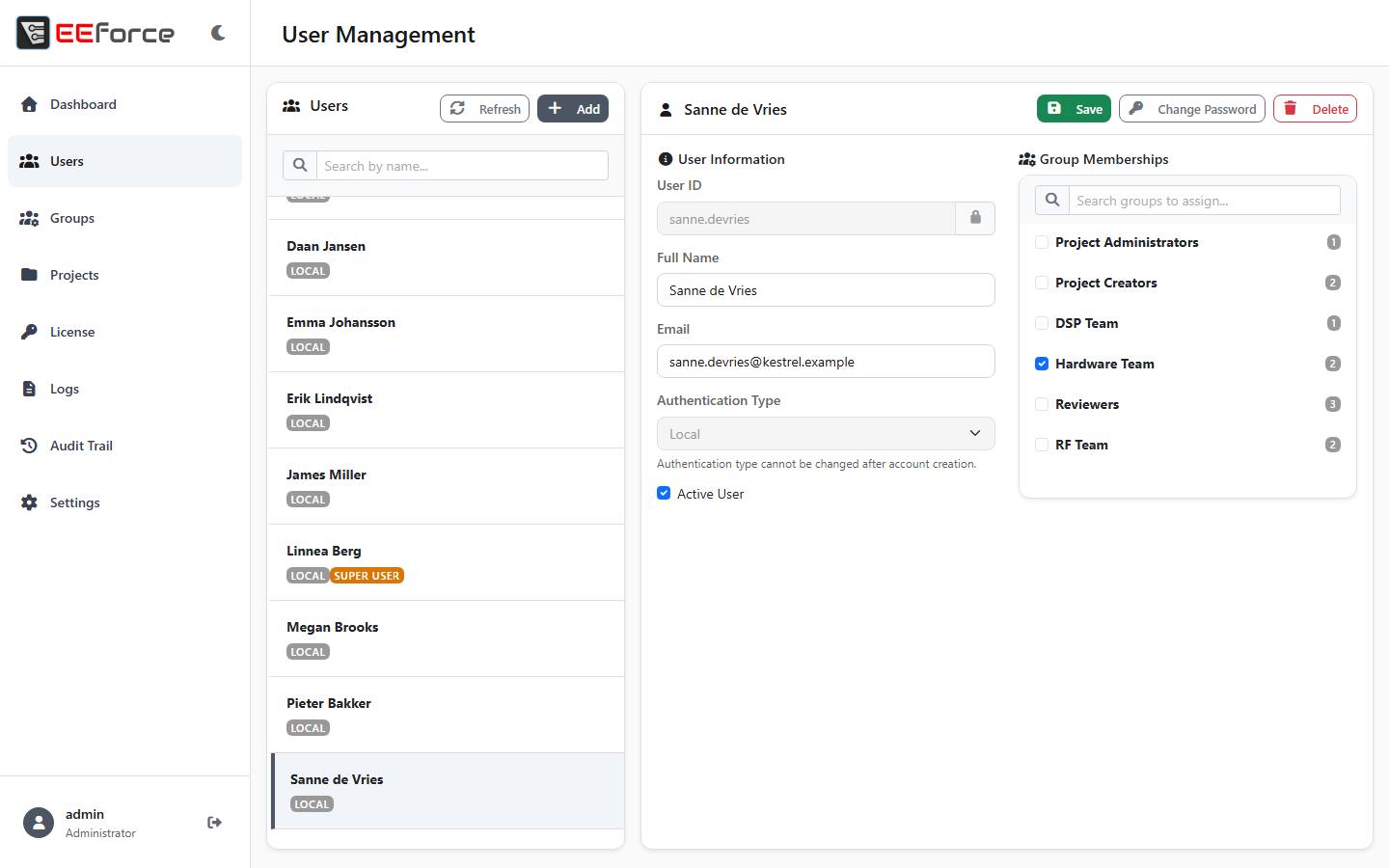Click the magnifier icon in users search
The image size is (1389, 868).
click(x=300, y=165)
